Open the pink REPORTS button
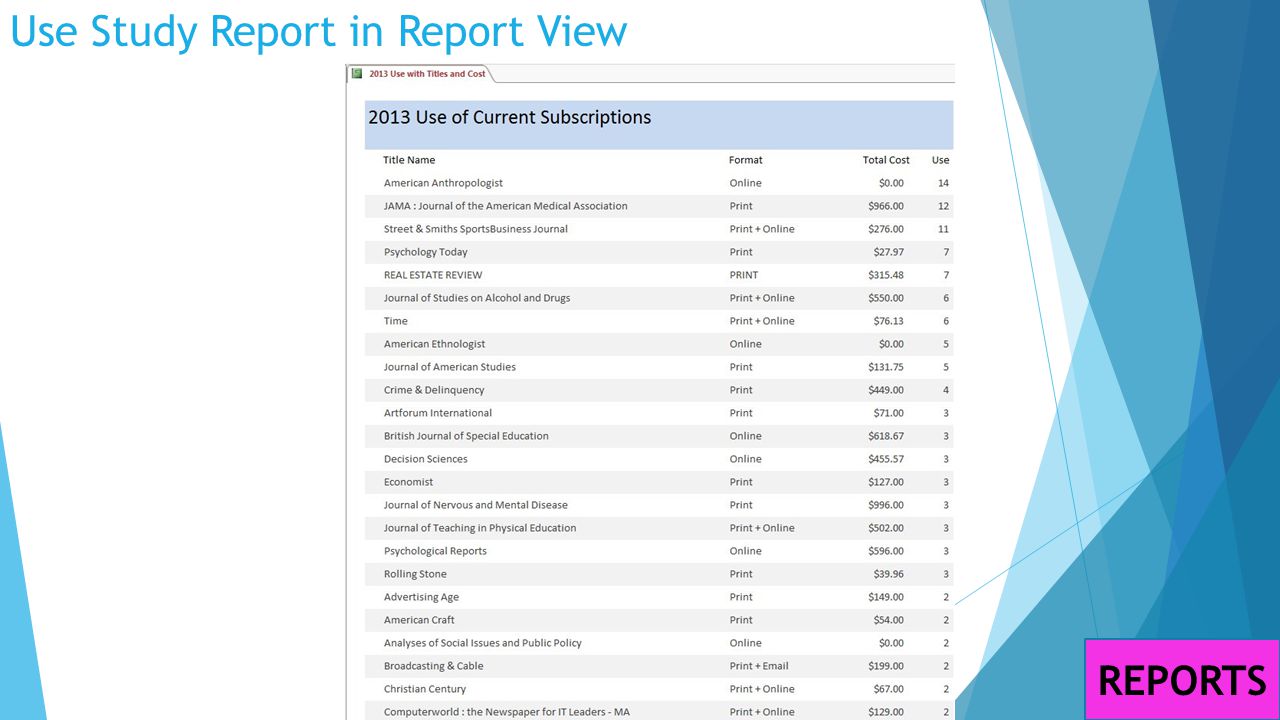 [1181, 680]
